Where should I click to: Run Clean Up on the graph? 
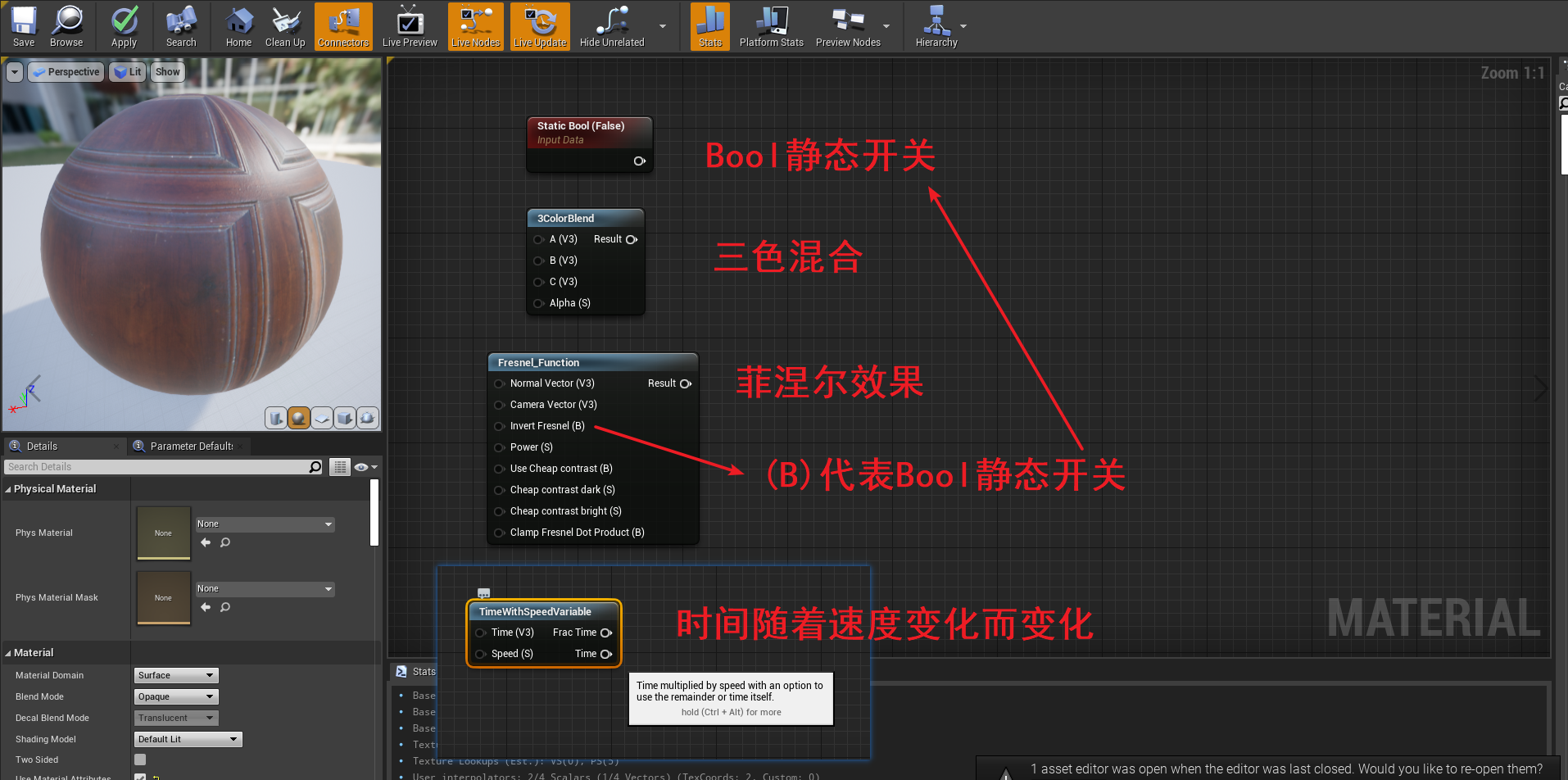285,25
